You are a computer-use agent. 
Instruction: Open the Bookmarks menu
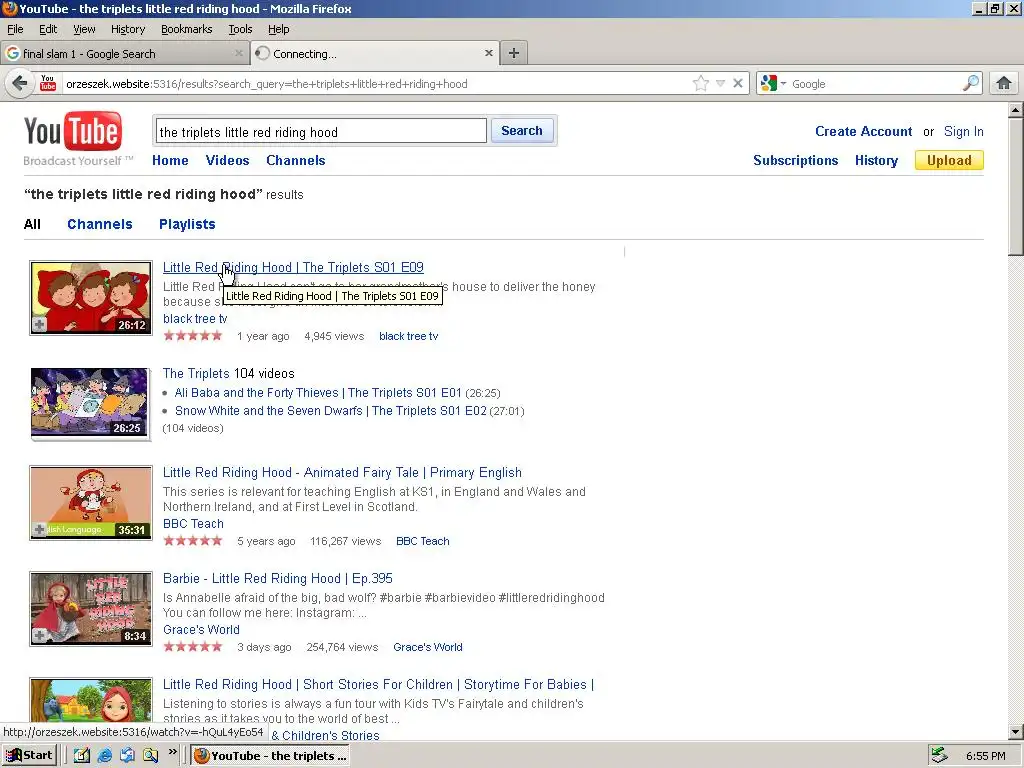[187, 29]
